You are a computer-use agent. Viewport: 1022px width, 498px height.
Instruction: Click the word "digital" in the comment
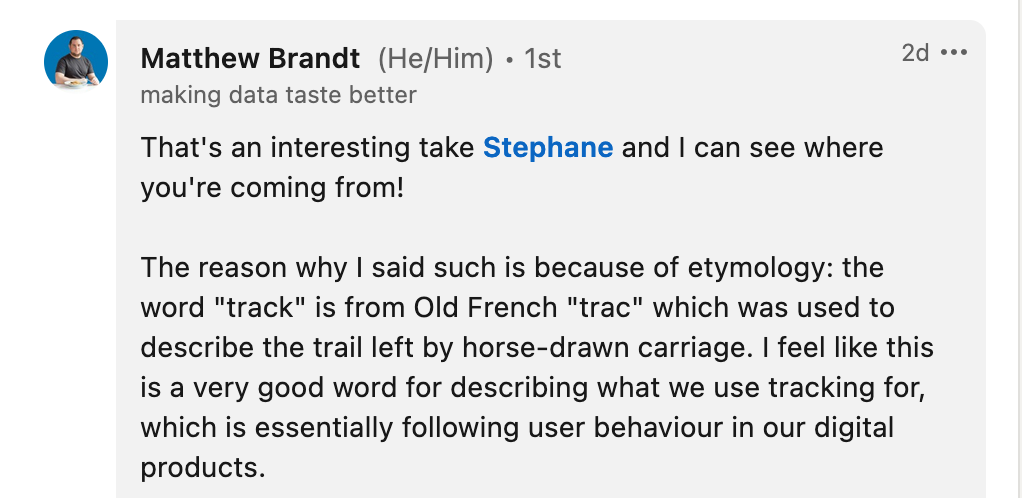(x=849, y=428)
